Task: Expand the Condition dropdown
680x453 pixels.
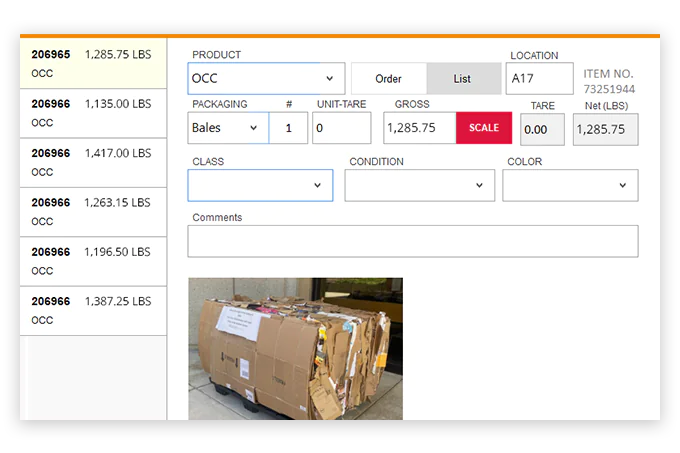Action: pos(419,185)
